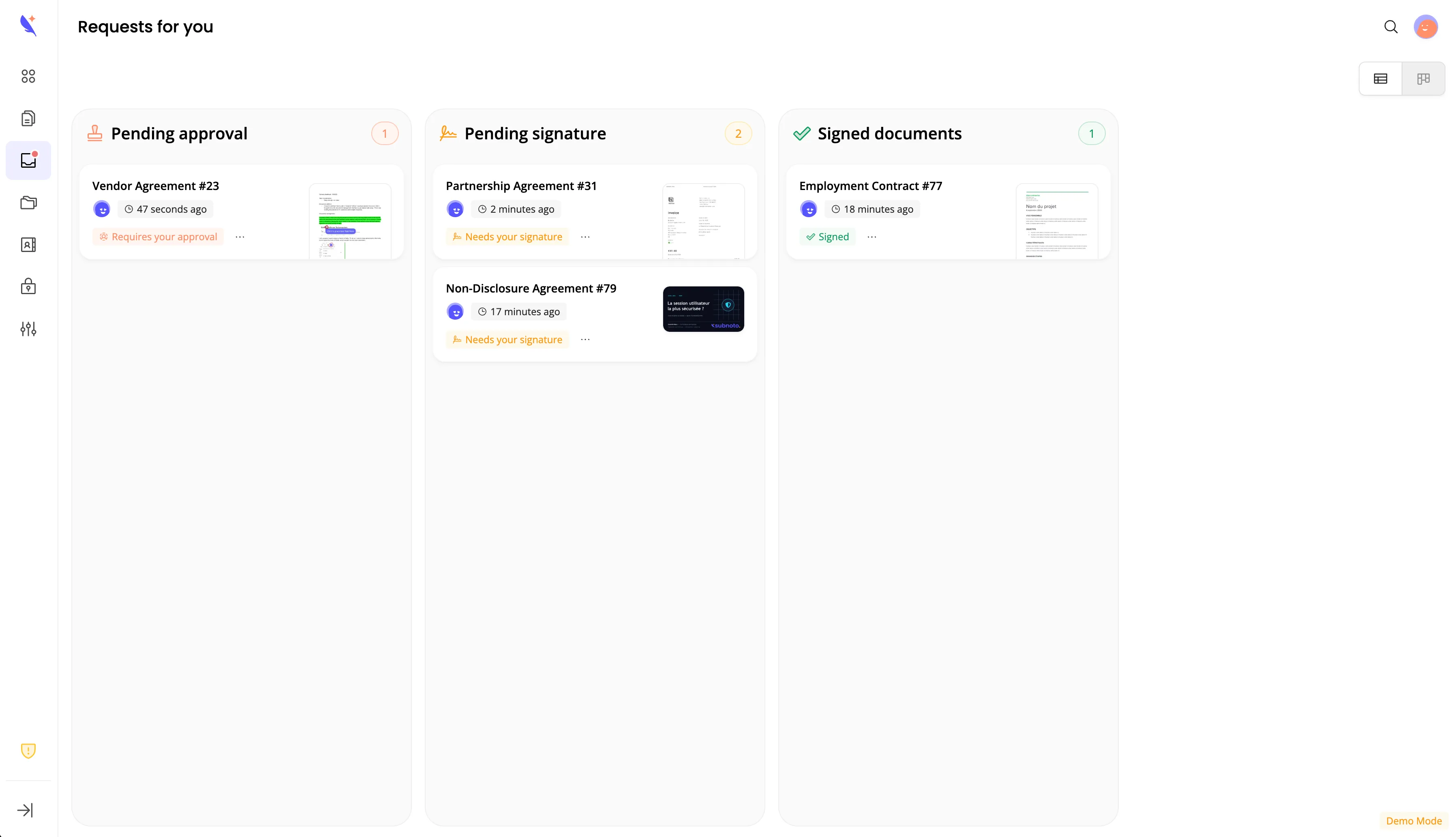This screenshot has width=1456, height=837.
Task: Click the Signed documents count badge
Action: tap(1092, 133)
